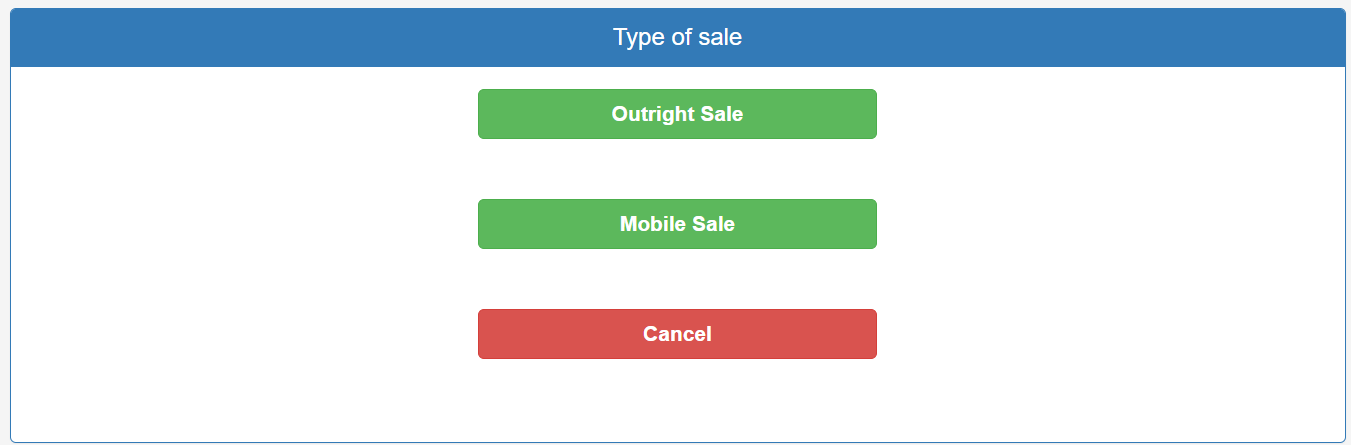Choose Outright Sale as the sale type

pyautogui.click(x=677, y=114)
